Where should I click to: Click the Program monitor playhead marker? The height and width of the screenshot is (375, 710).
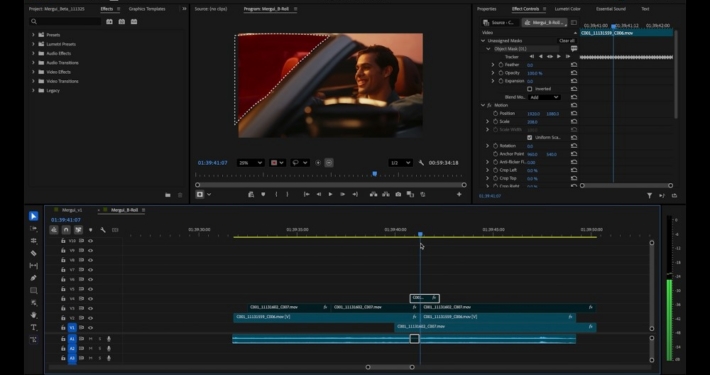(x=374, y=174)
